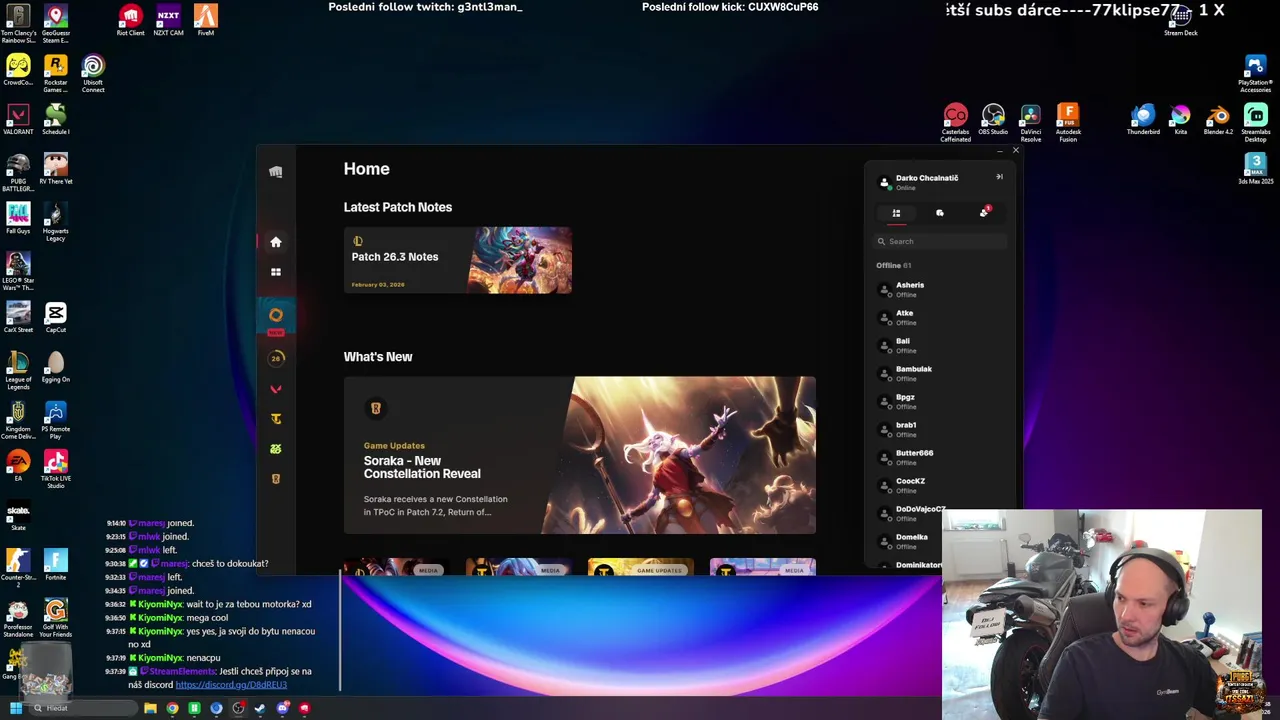Select League of Legends gold icon in sidebar
Viewport: 1280px width, 720px height.
click(x=276, y=358)
